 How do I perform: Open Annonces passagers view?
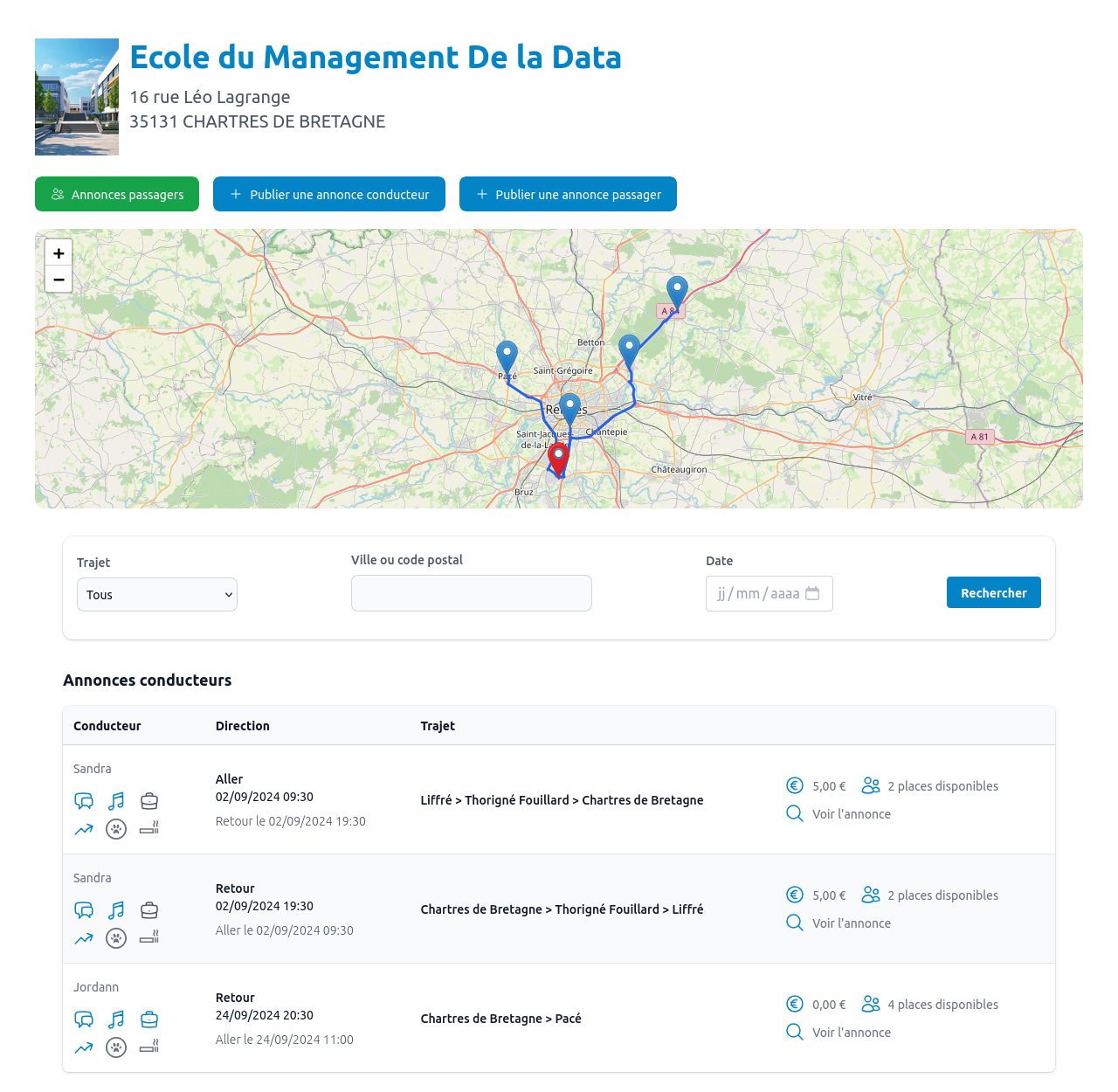tap(117, 194)
